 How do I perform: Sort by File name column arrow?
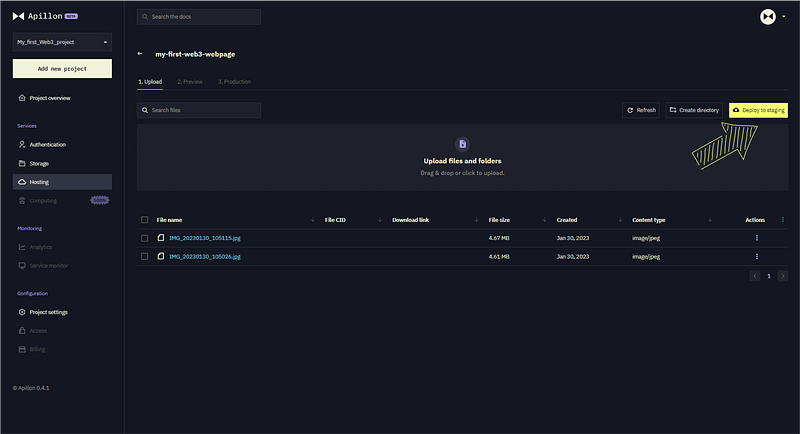tap(313, 220)
